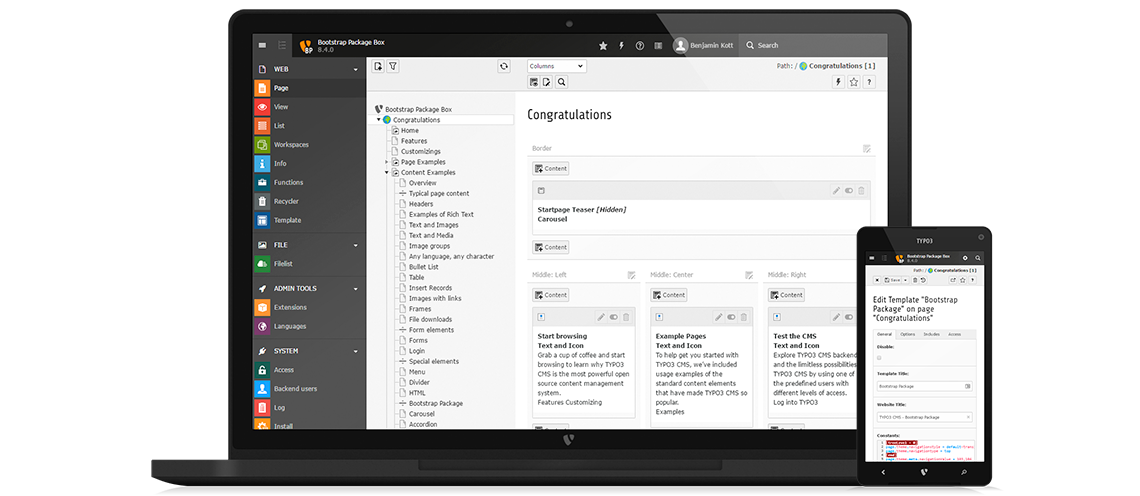Open the Recycler module
This screenshot has height=496, width=1140.
coord(286,201)
